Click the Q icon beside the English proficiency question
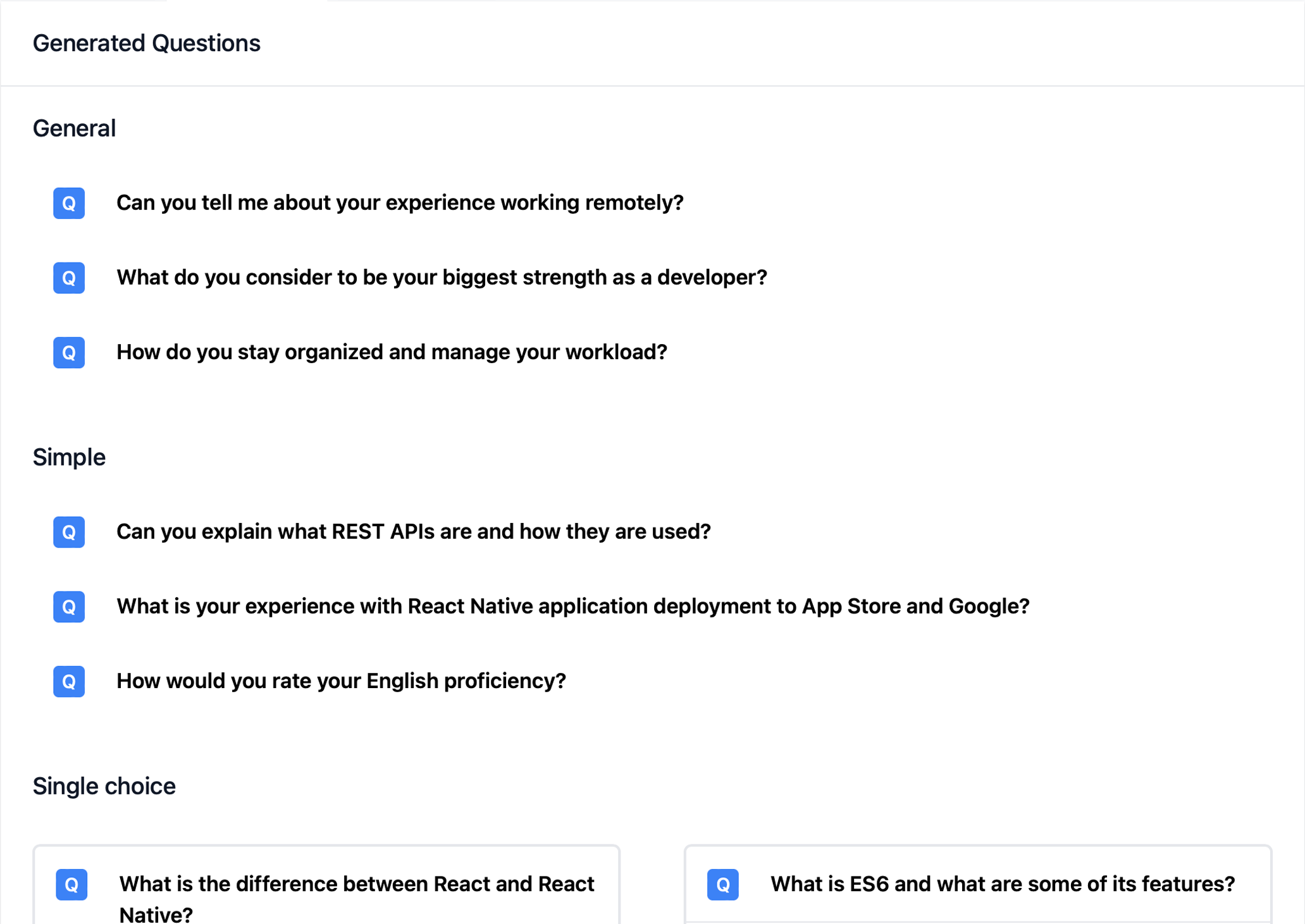1305x924 pixels. 69,681
